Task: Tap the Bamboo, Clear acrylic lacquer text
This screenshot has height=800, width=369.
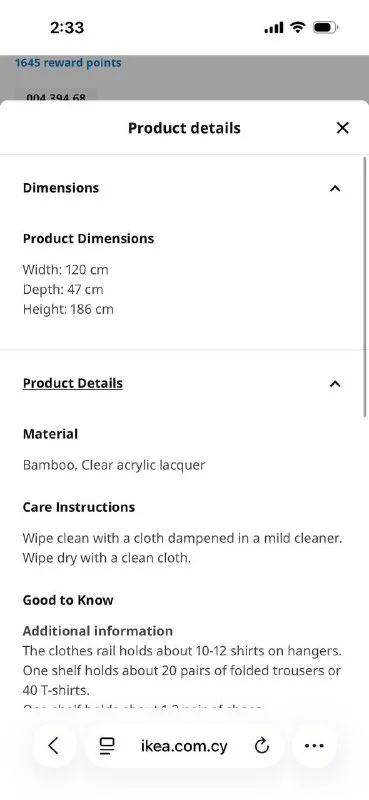Action: tap(114, 465)
